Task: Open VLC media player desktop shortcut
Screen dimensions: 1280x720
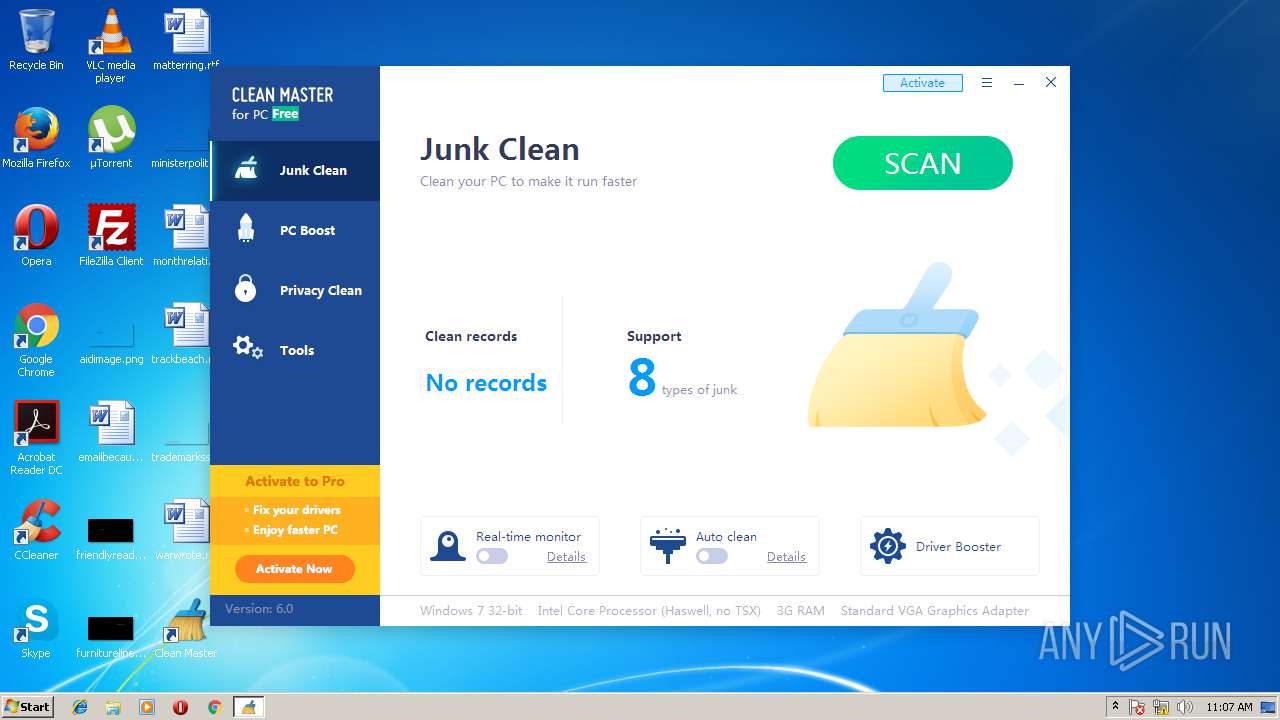Action: coord(110,45)
